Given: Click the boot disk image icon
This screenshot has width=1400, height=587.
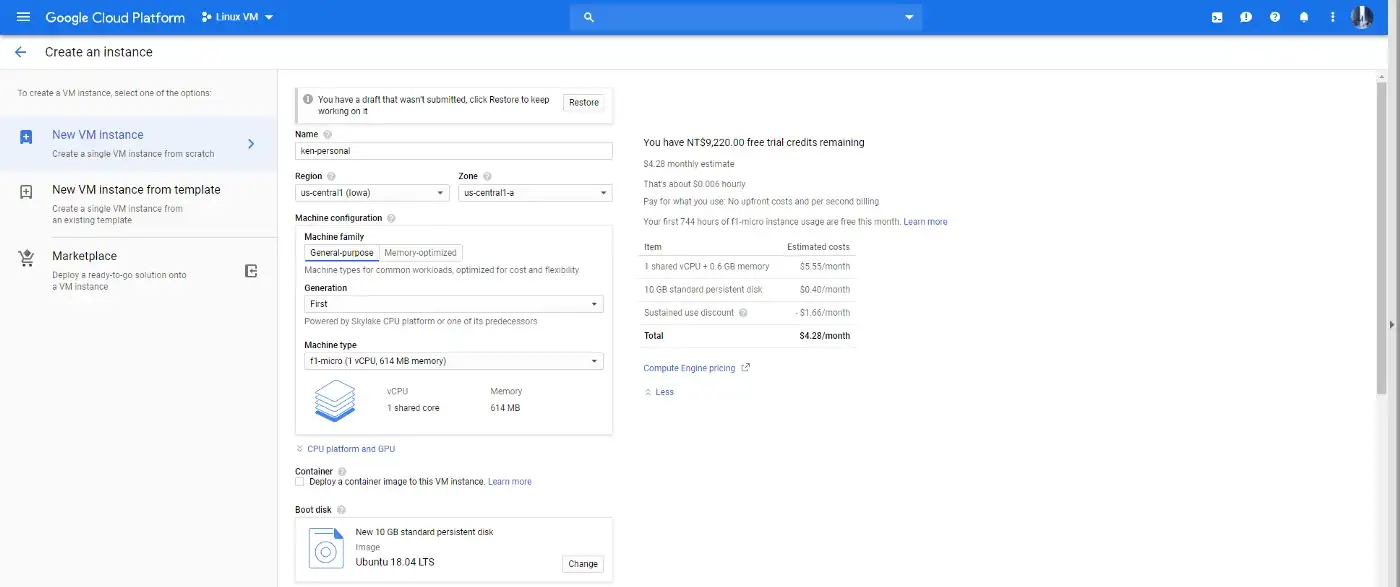Looking at the screenshot, I should [x=327, y=550].
